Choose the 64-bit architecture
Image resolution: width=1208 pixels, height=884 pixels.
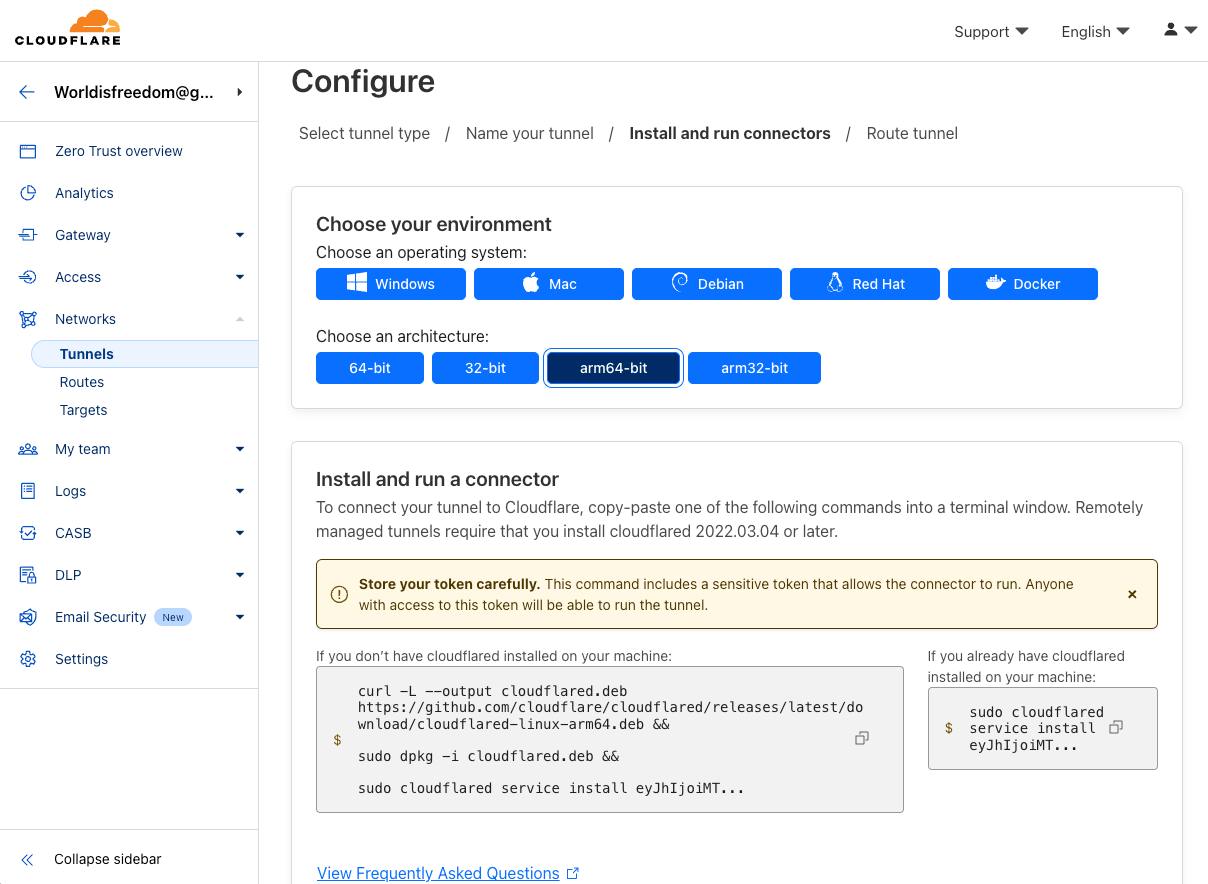point(370,368)
